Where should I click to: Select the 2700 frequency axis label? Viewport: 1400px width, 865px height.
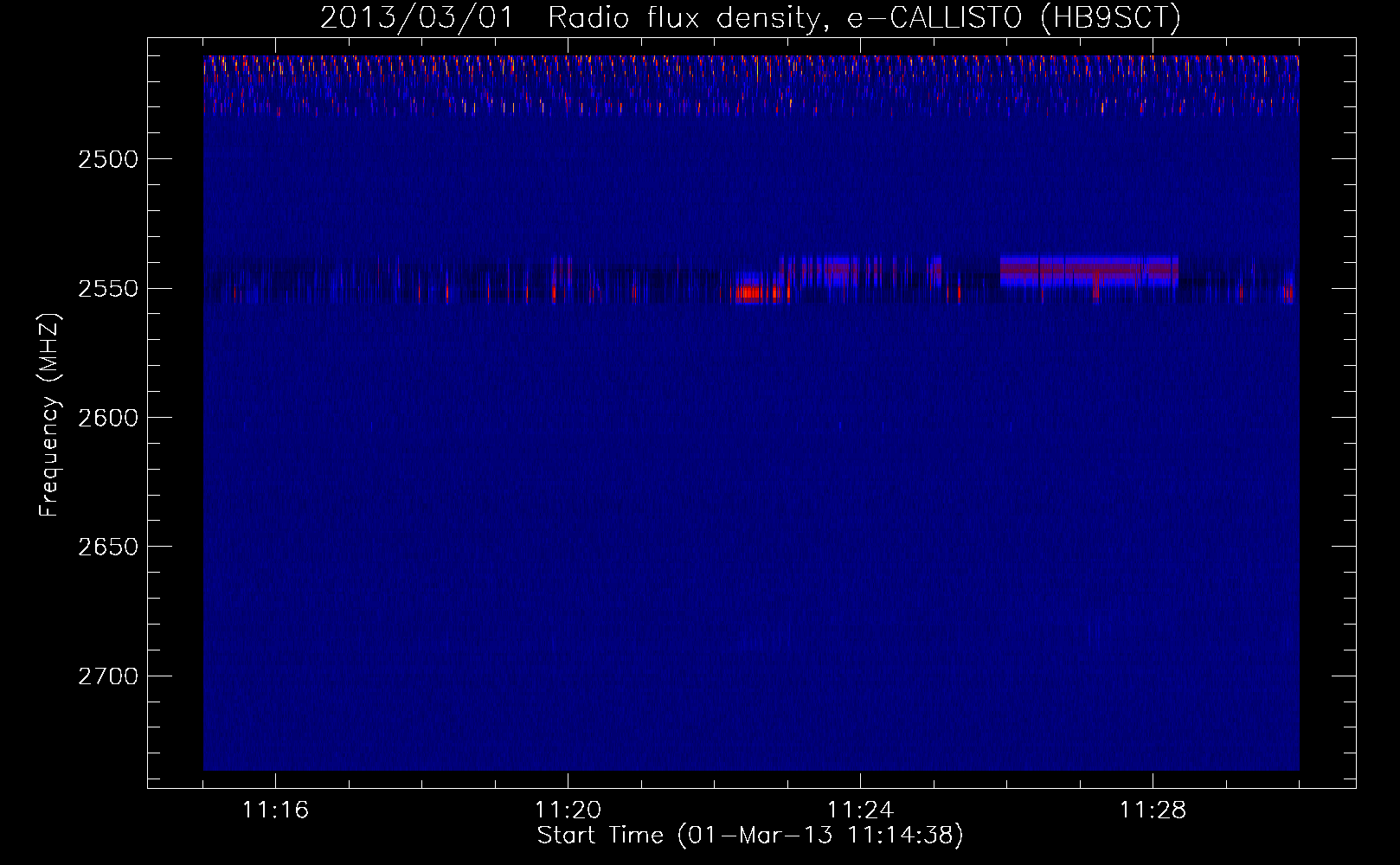pyautogui.click(x=107, y=676)
